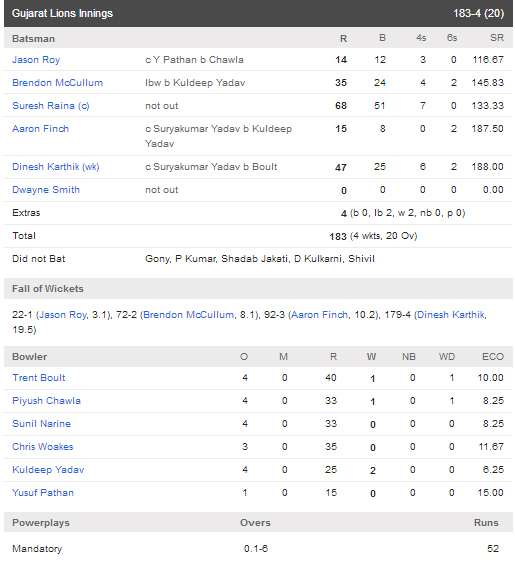This screenshot has height=567, width=515.
Task: Open bowler Piyush Chawla's profile
Action: [46, 401]
